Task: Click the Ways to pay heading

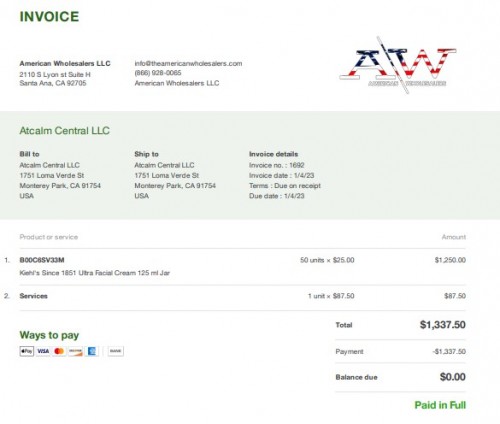Action: [x=49, y=335]
